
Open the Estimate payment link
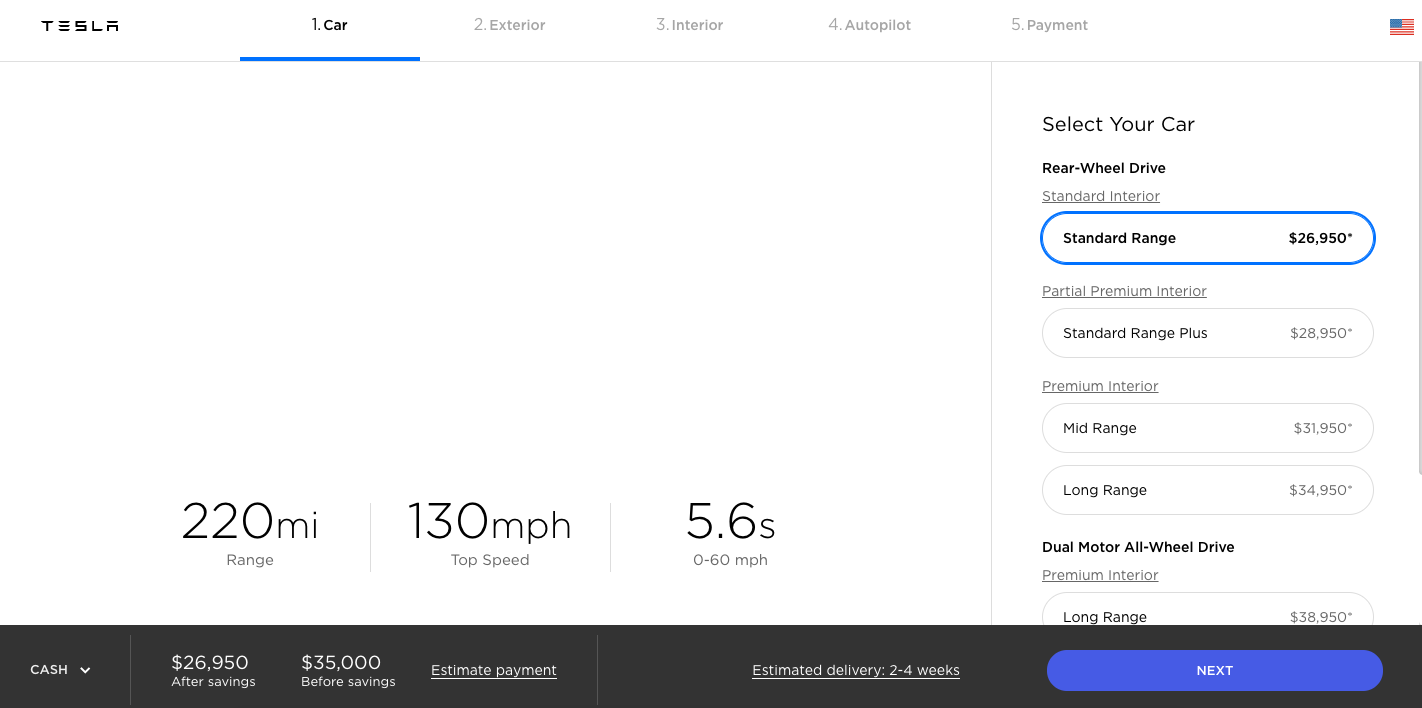pos(494,670)
